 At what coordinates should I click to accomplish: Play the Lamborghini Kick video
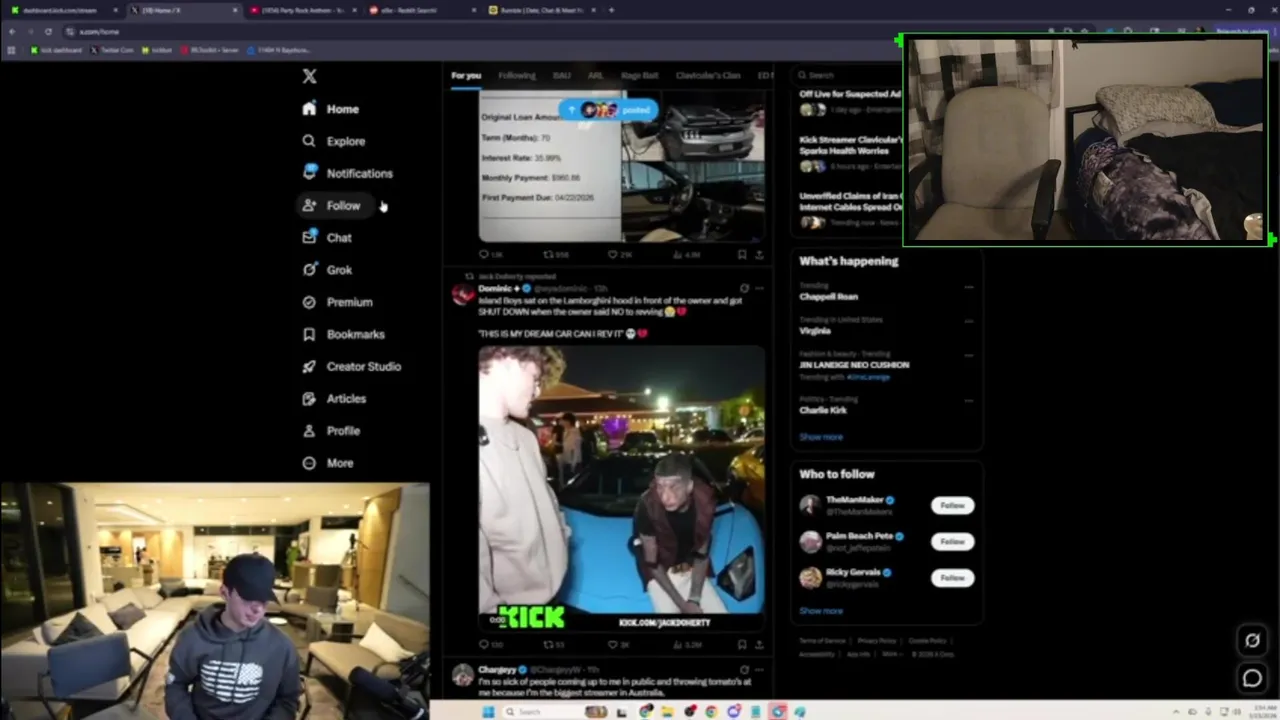[x=621, y=488]
